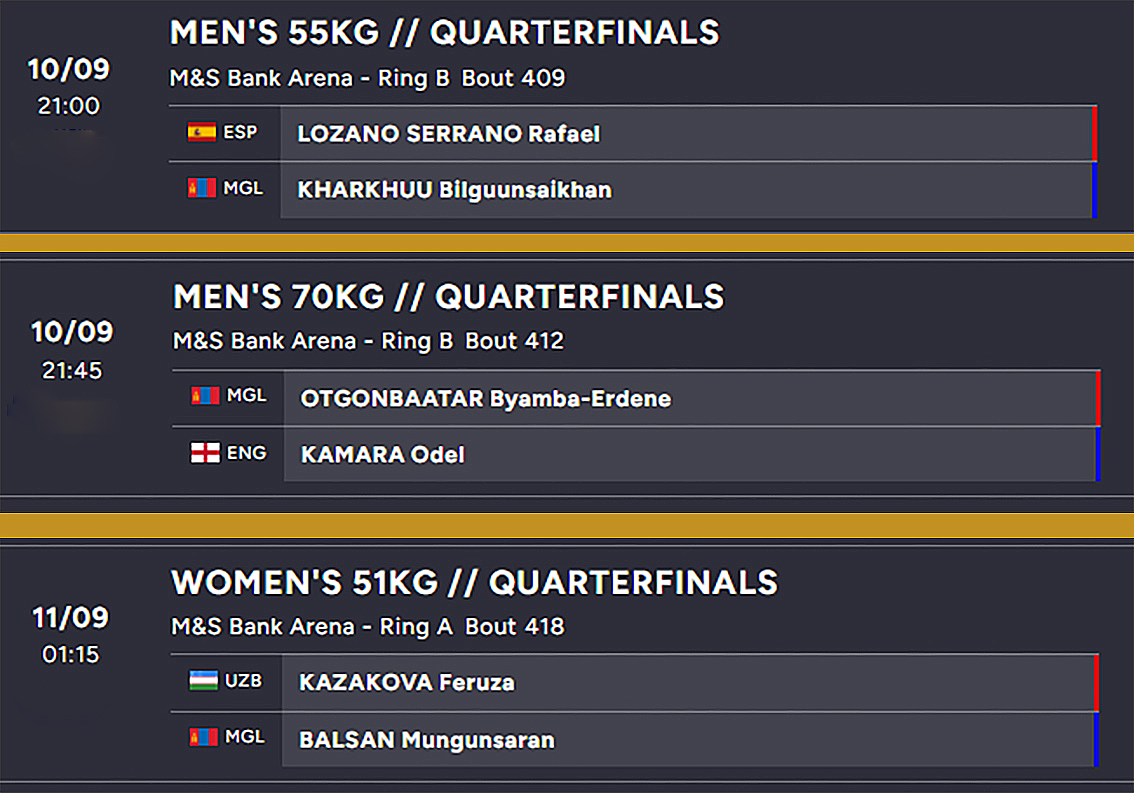The width and height of the screenshot is (1134, 793).
Task: Open the Women's 51KG Quarterfinals heading
Action: (474, 582)
